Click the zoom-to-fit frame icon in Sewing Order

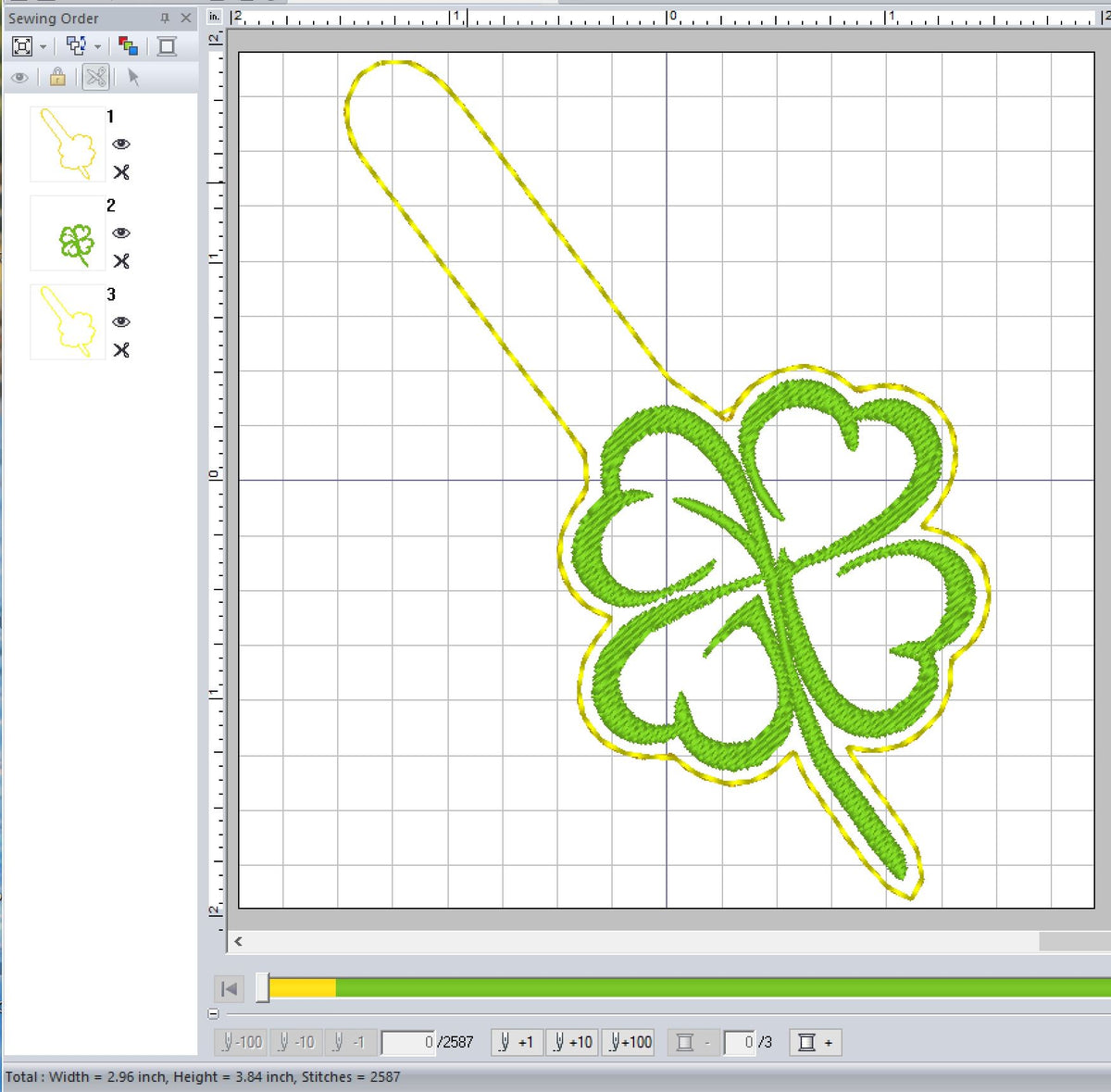coord(22,46)
